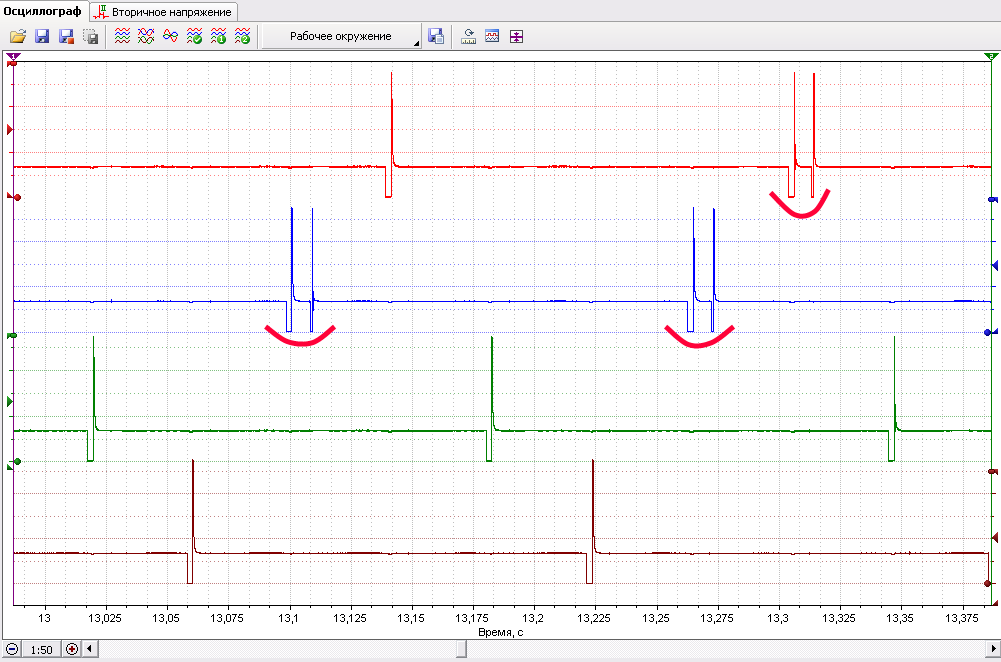Click the left arrow of the horizontal scrollbar

pos(89,649)
